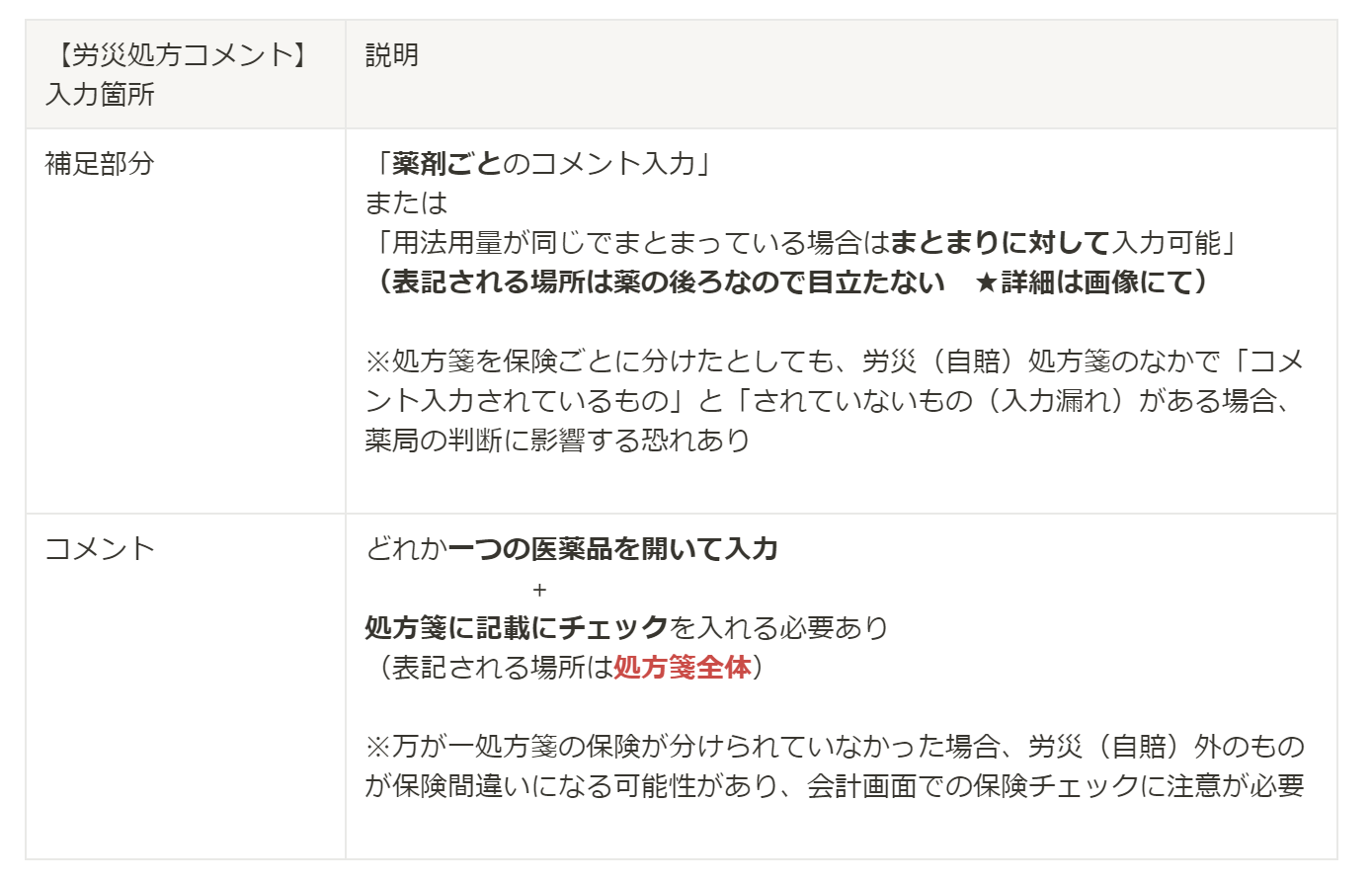
Task: Click the red 処方箋全体 text
Action: tap(683, 668)
